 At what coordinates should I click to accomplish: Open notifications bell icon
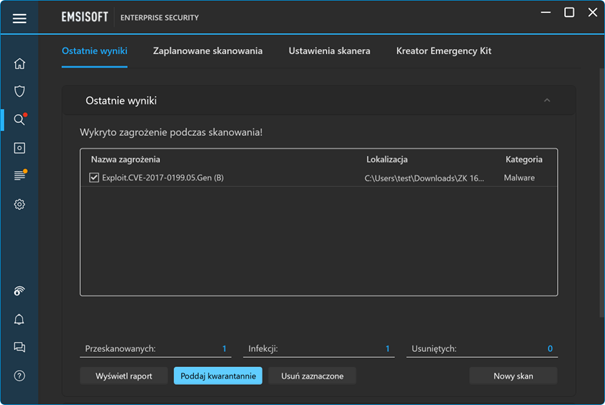point(19,320)
